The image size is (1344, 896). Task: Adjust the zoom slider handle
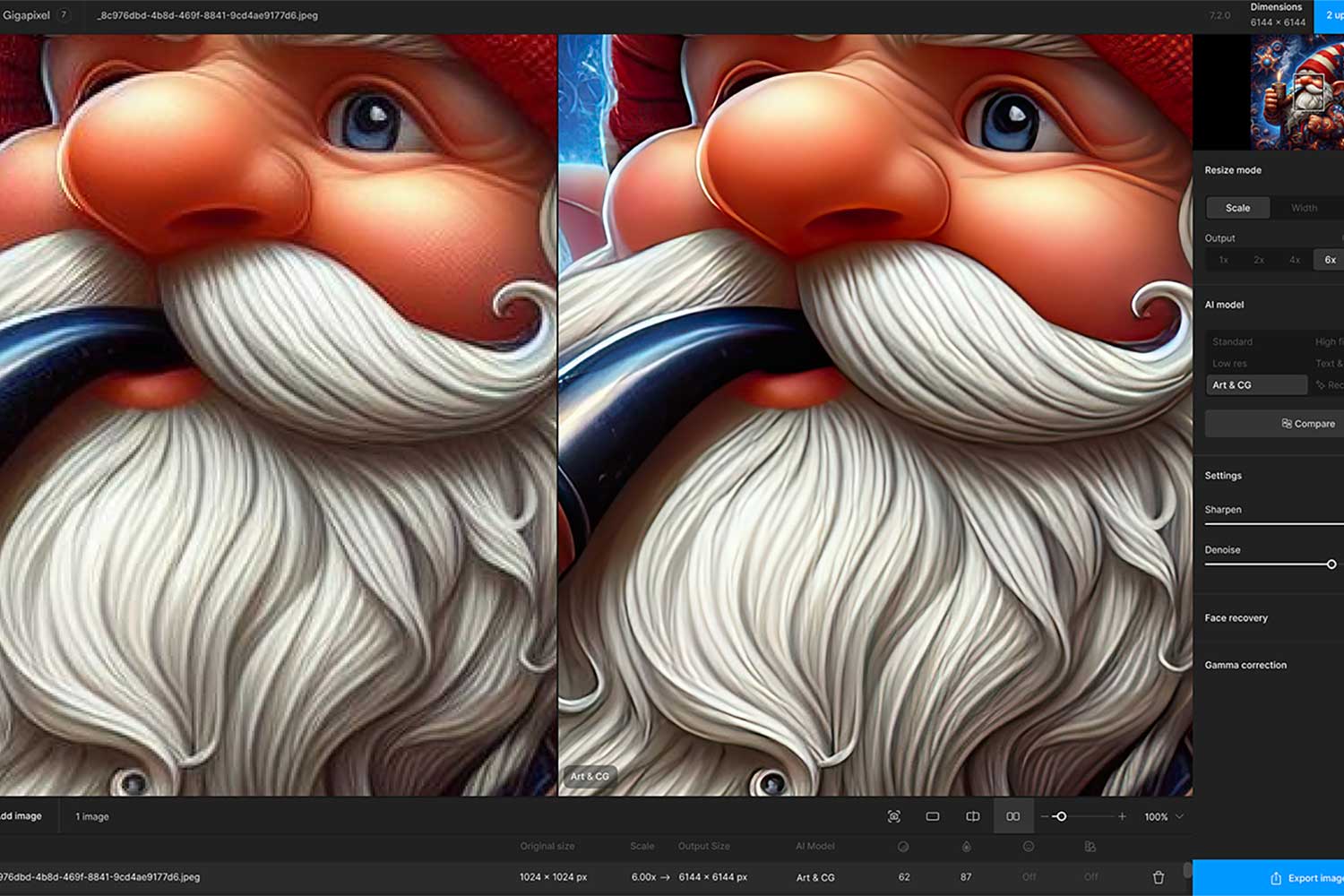click(x=1060, y=816)
